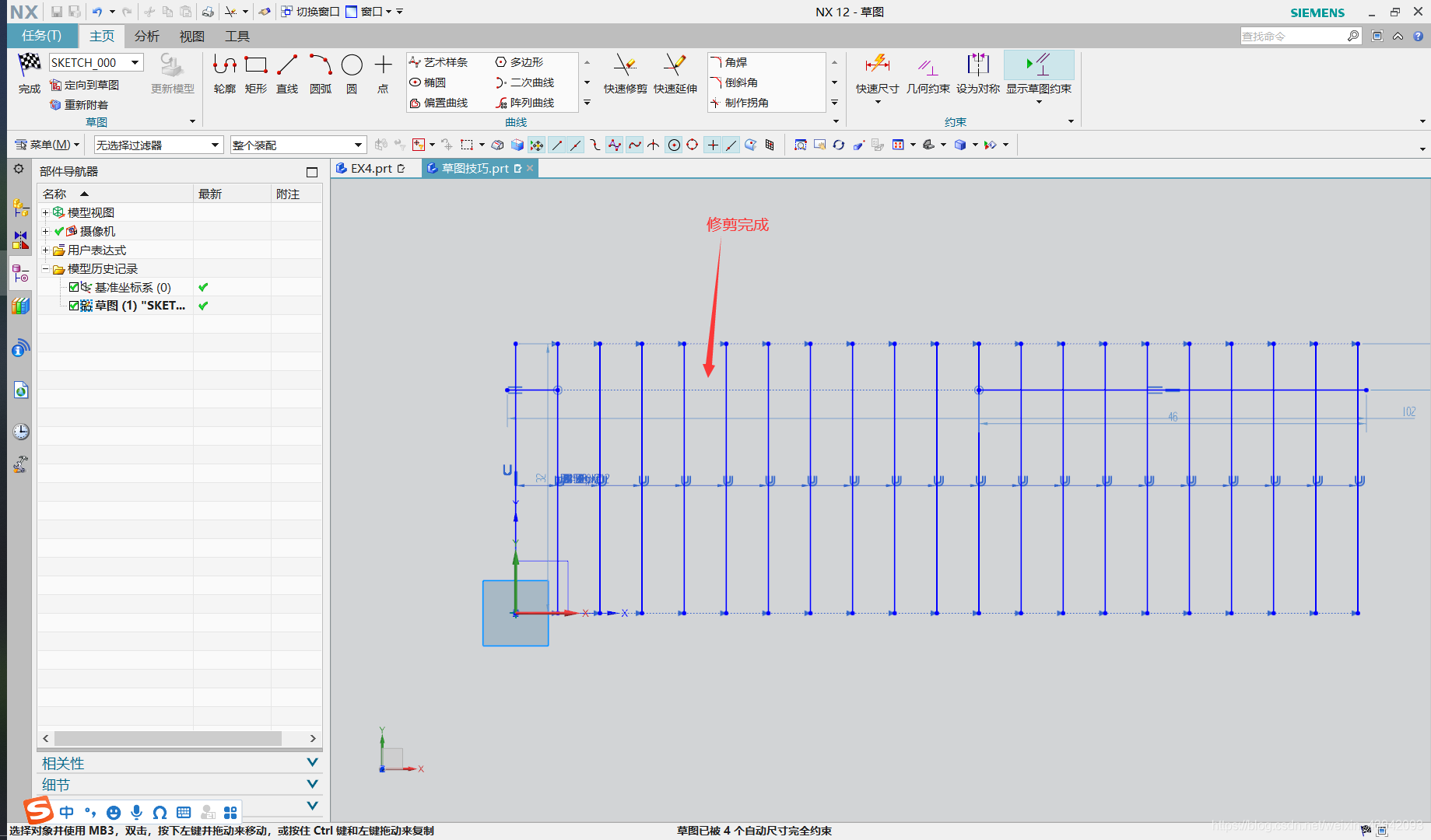Choose Pattern Curve (阵列曲线) tool

click(525, 103)
